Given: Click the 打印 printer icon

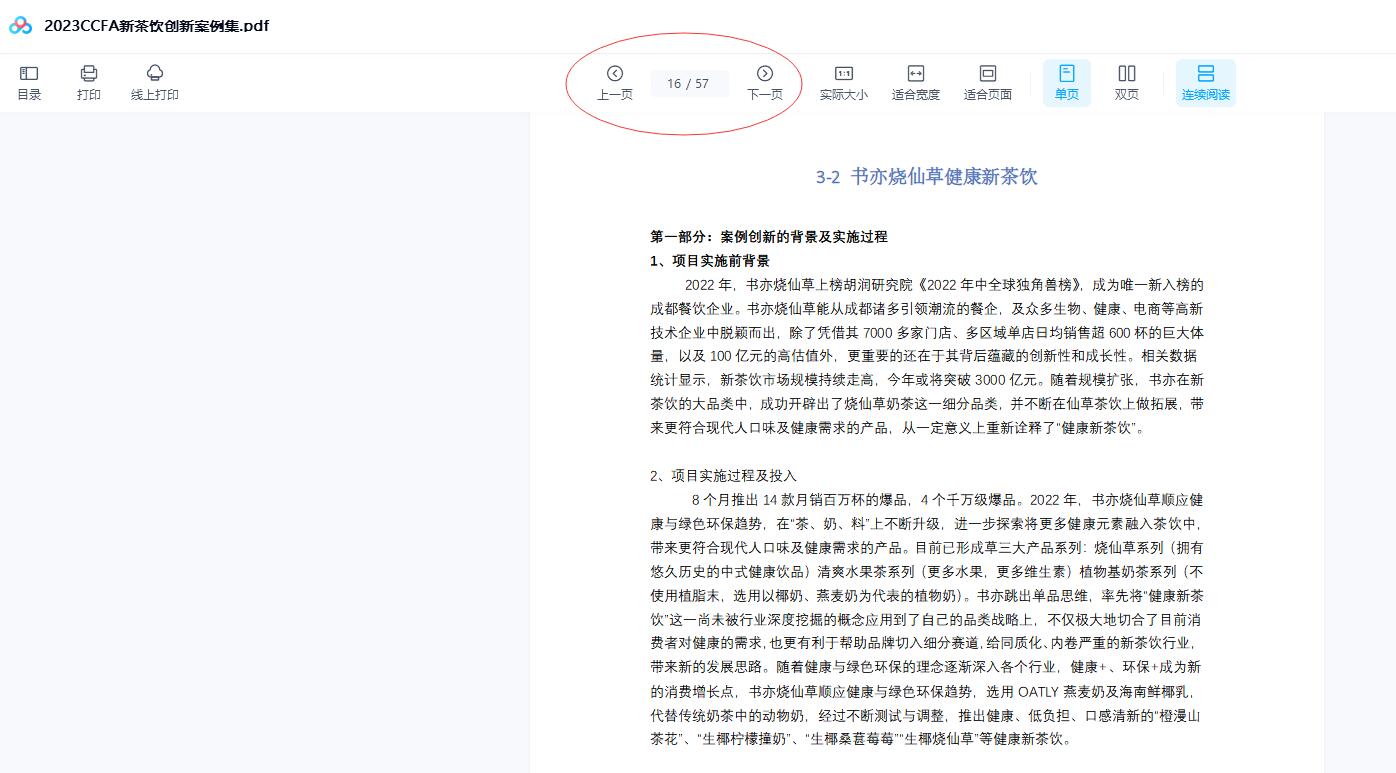Looking at the screenshot, I should tap(89, 82).
